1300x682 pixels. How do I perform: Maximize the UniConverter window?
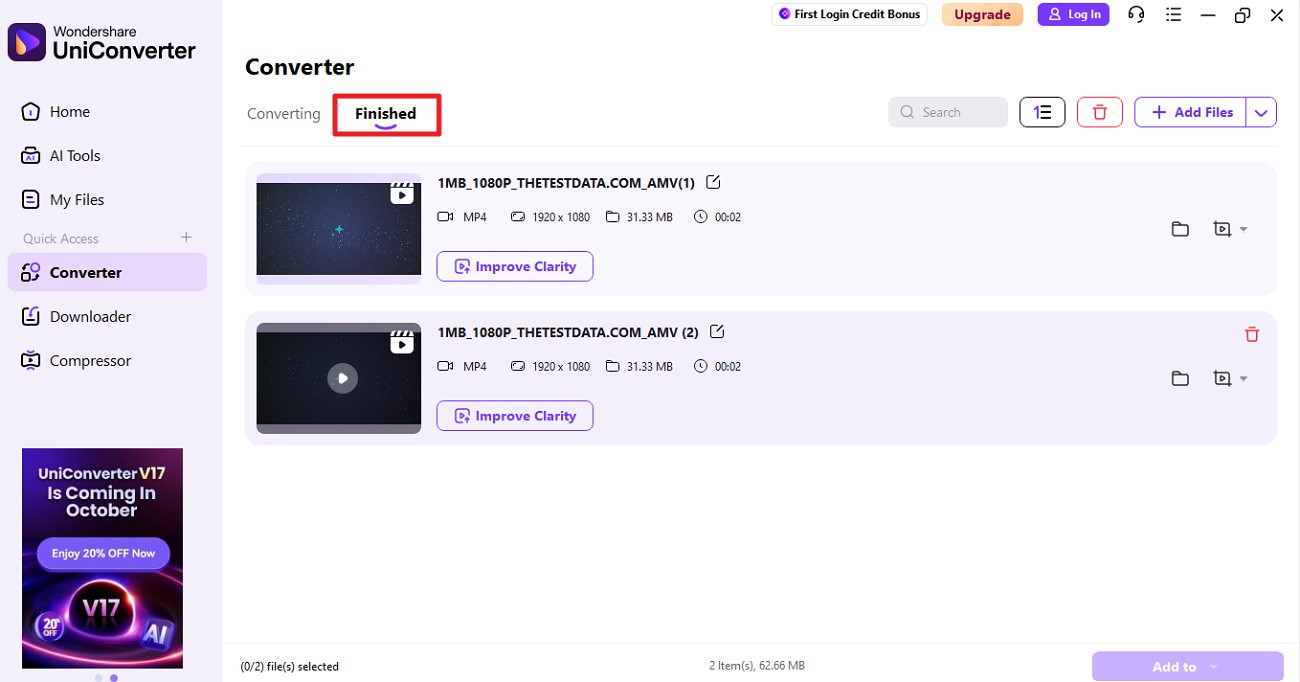pyautogui.click(x=1242, y=15)
